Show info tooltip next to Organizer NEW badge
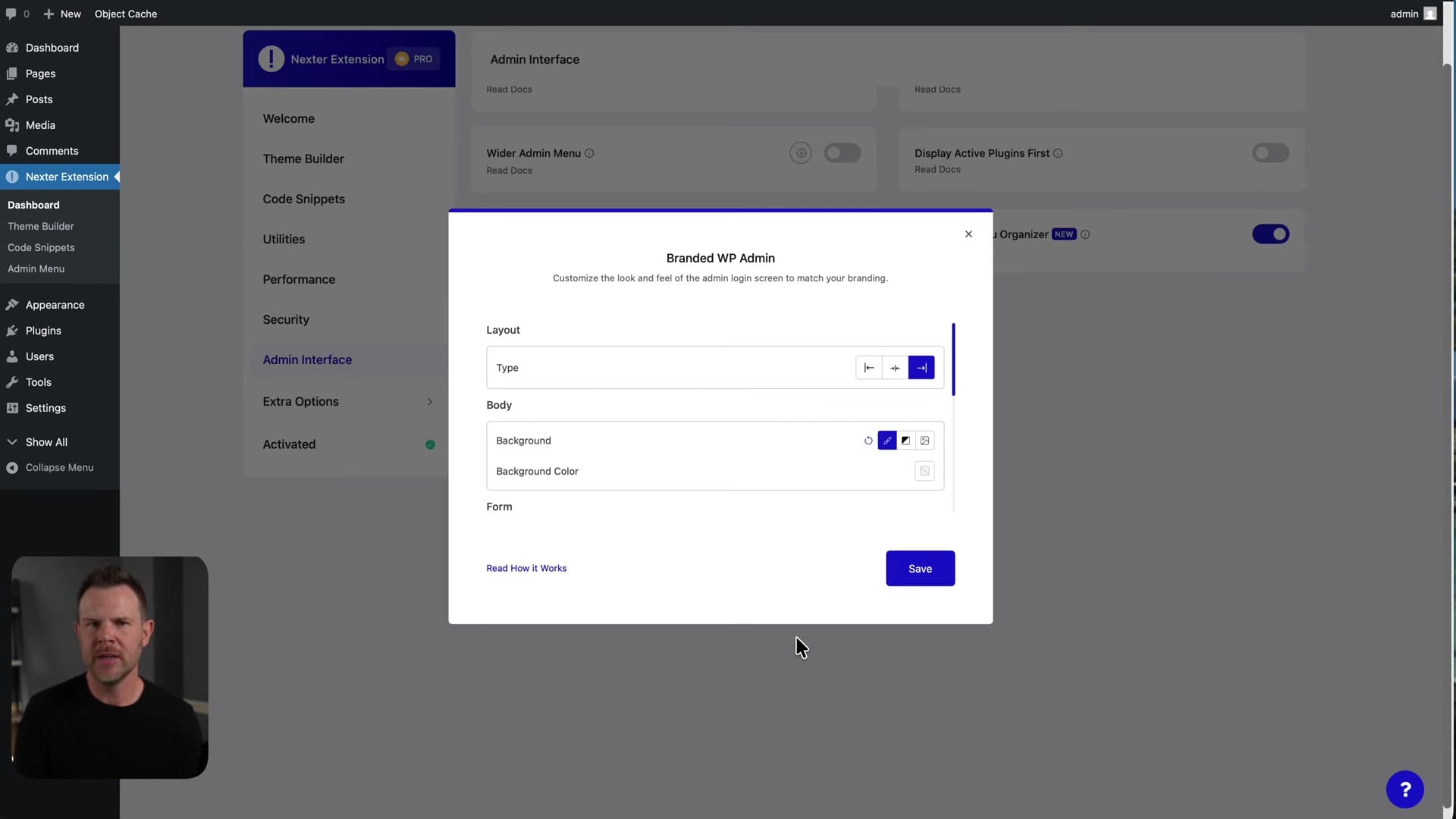The width and height of the screenshot is (1456, 819). click(x=1085, y=234)
